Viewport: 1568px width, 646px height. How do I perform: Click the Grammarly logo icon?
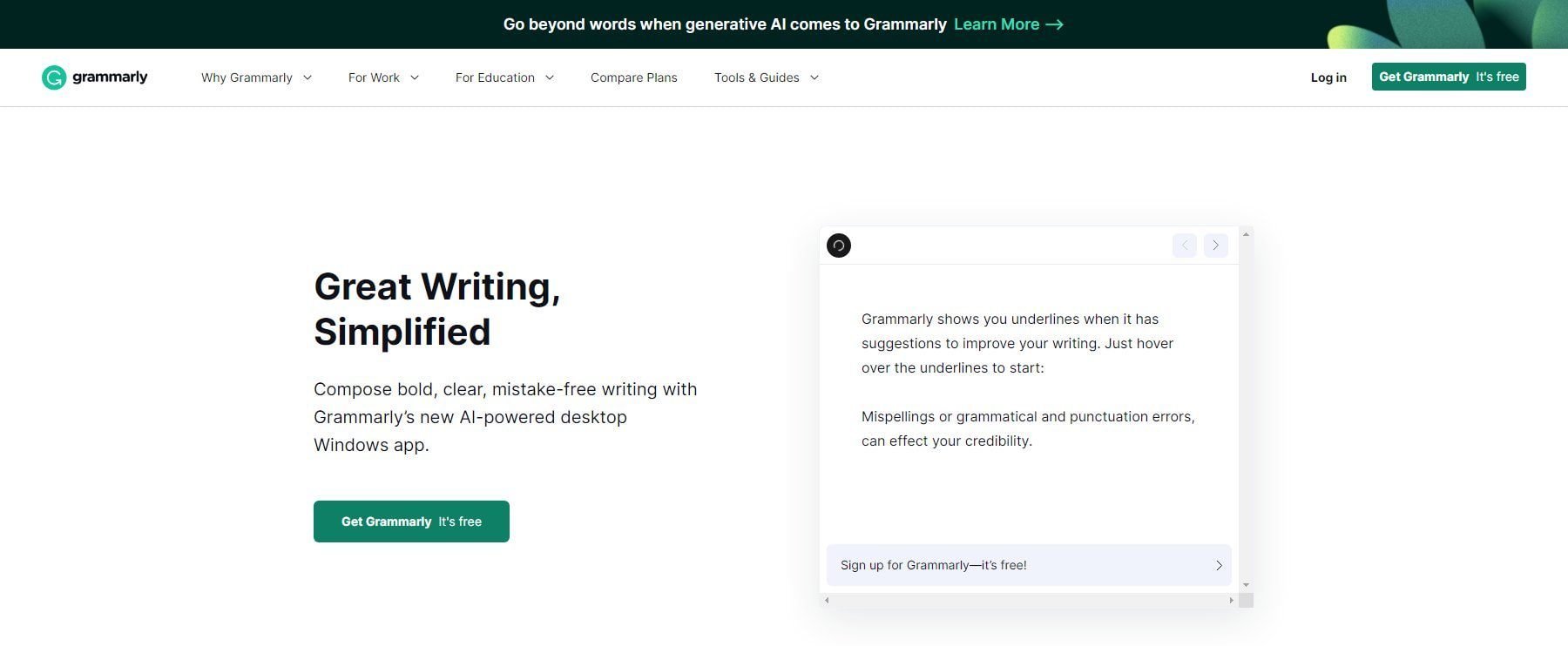pyautogui.click(x=54, y=77)
